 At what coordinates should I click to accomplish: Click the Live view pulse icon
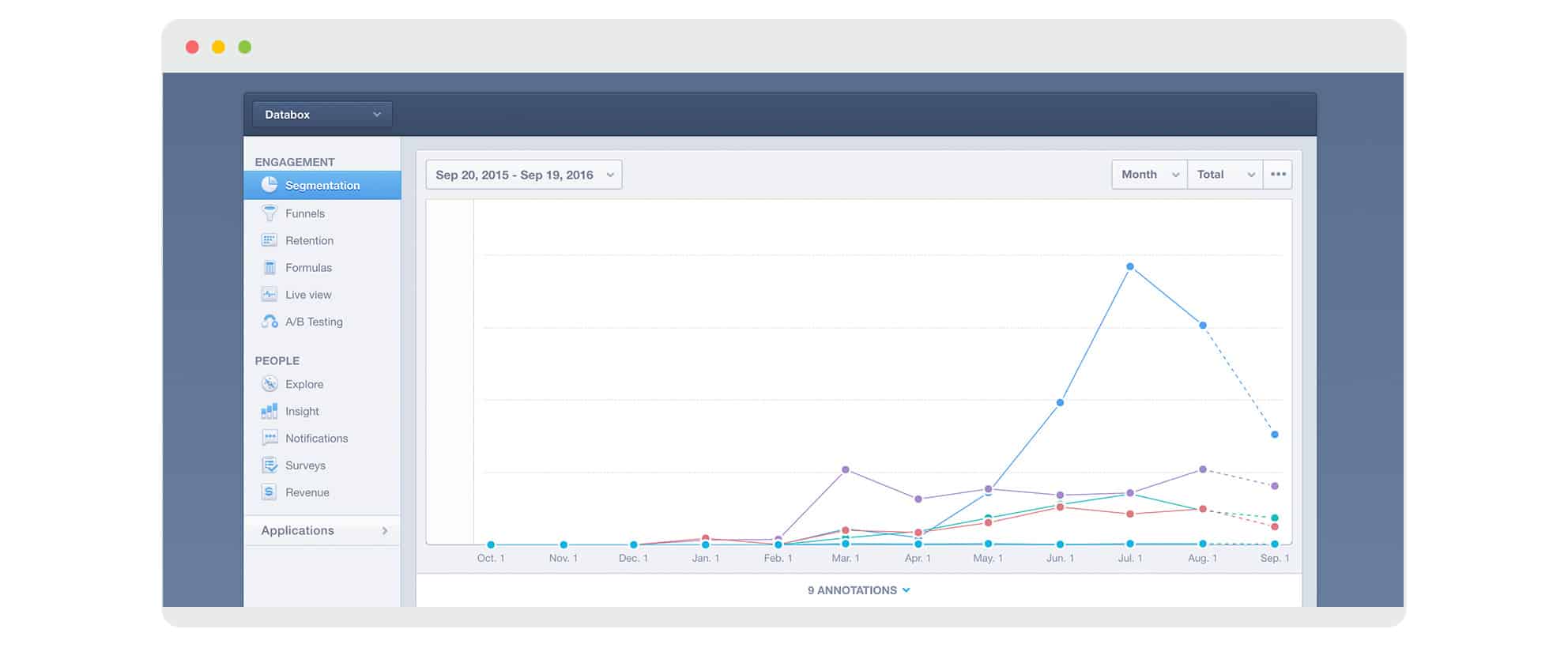tap(269, 295)
